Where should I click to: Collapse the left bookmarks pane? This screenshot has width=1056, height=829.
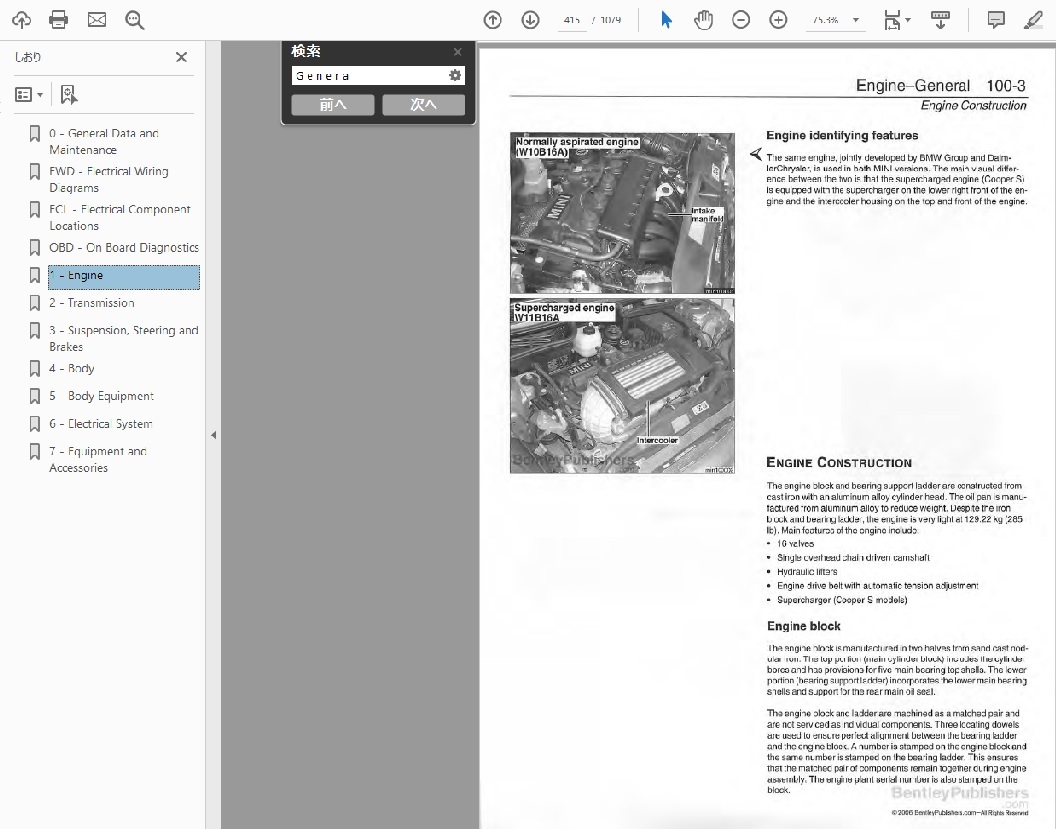(x=213, y=435)
